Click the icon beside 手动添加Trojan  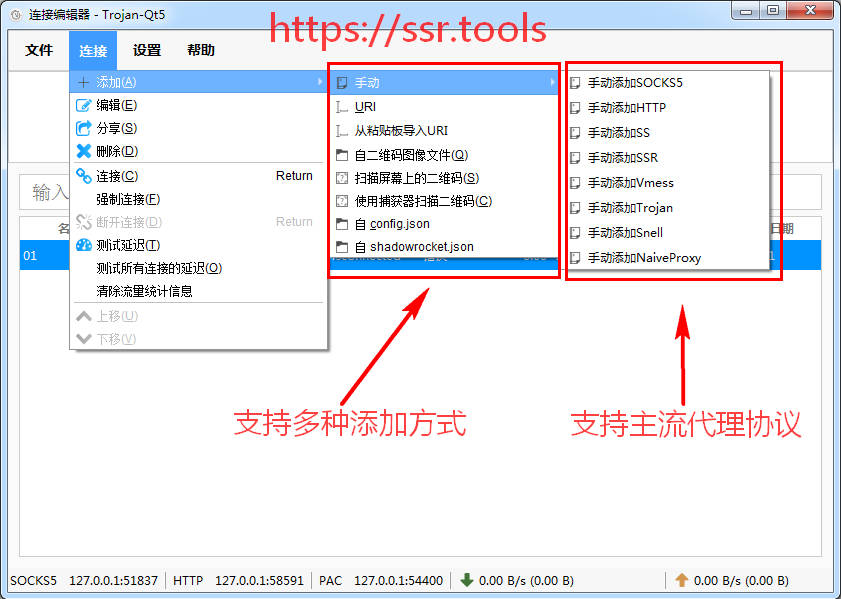575,208
